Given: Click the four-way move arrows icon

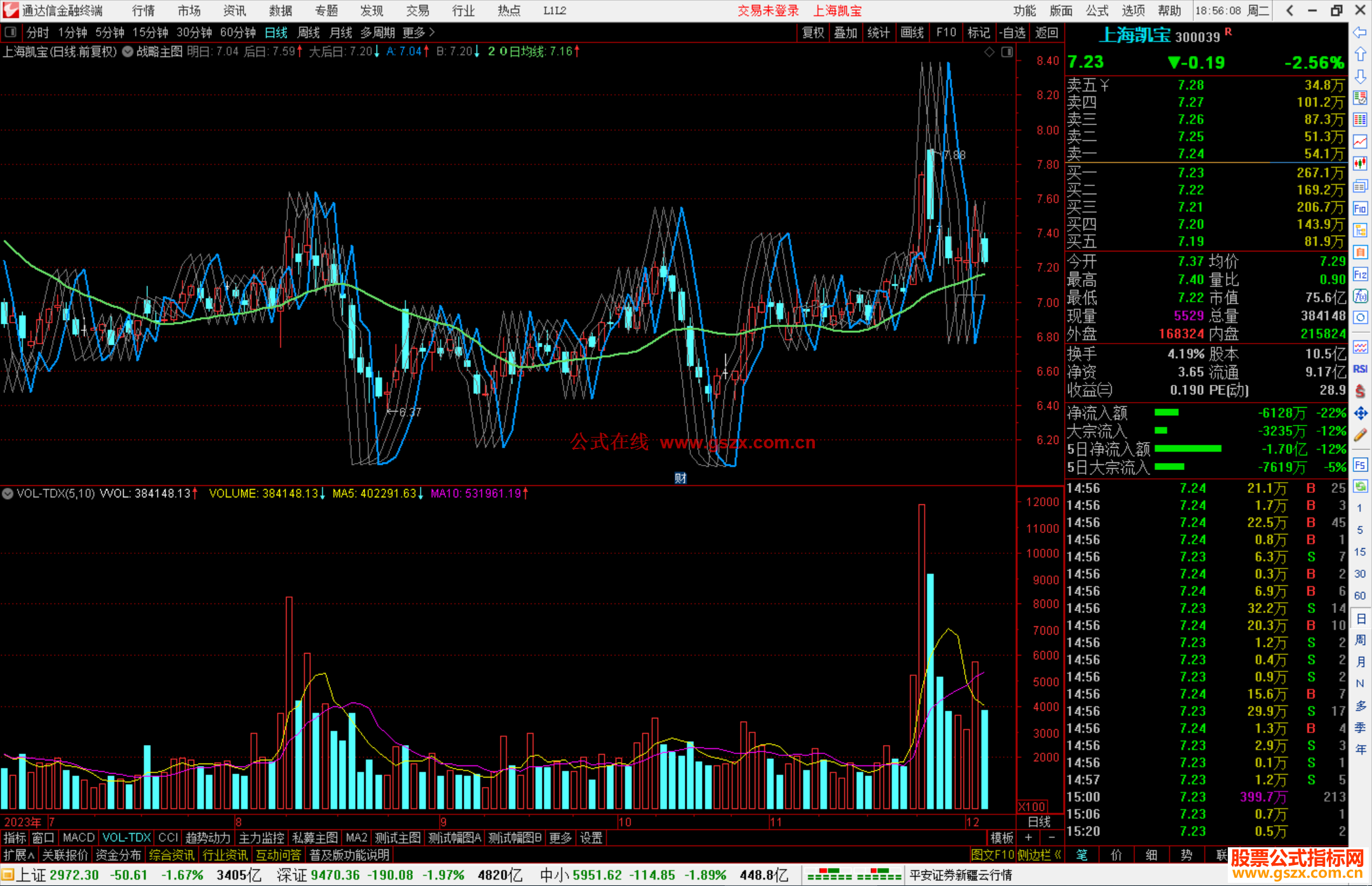Looking at the screenshot, I should click(x=1360, y=413).
